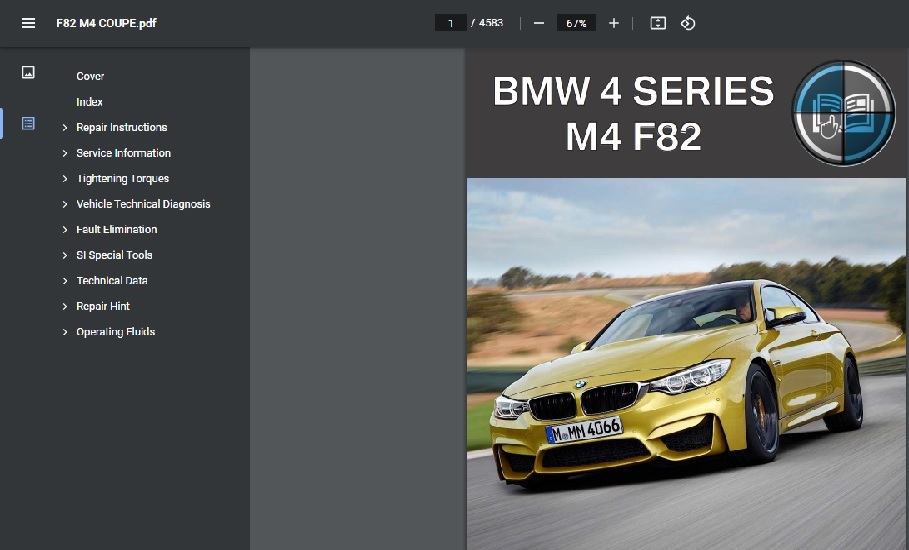This screenshot has height=550, width=909.
Task: Expand the Service Information chevron
Action: pos(65,153)
